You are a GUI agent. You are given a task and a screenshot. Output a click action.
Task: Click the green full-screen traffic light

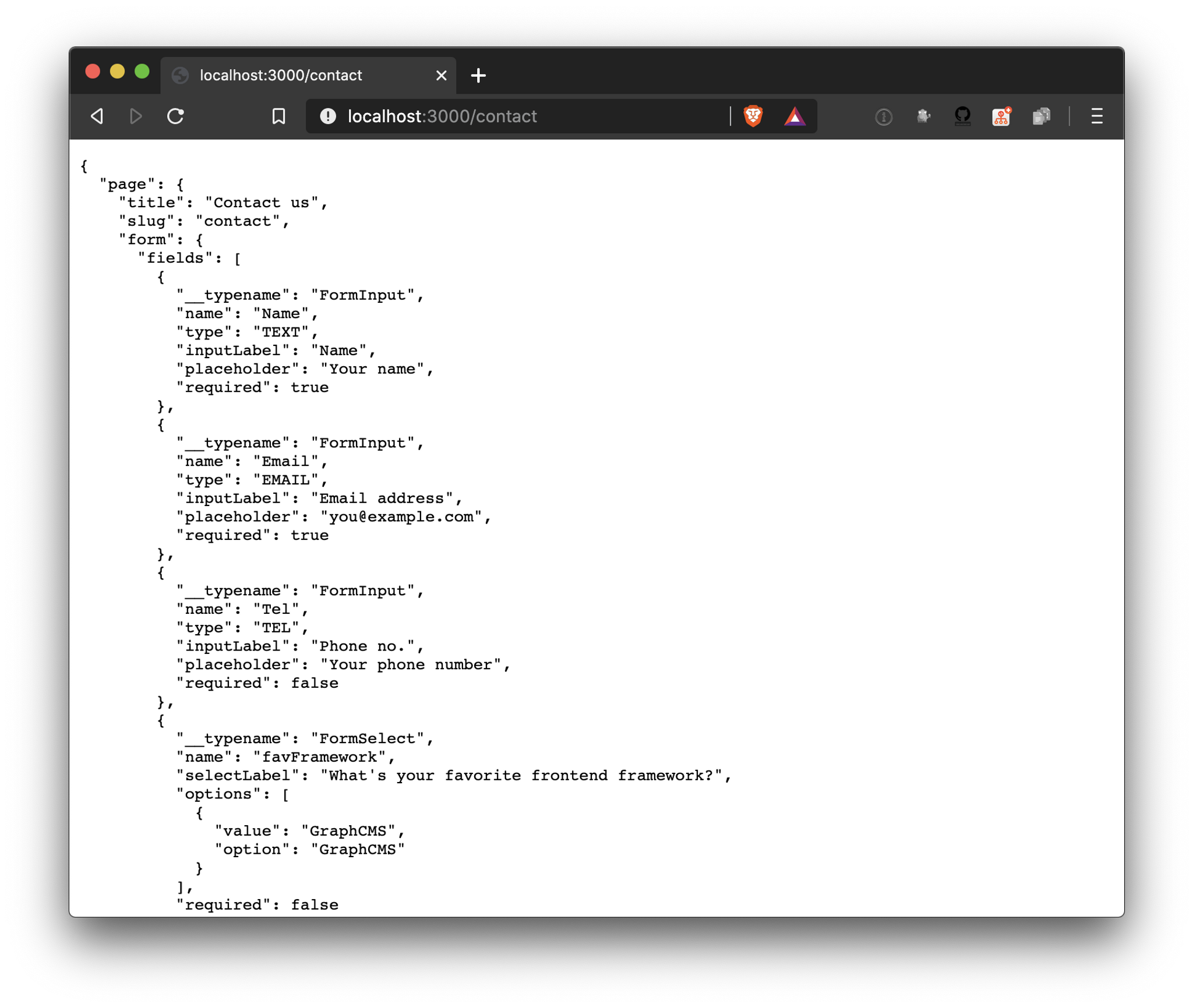pyautogui.click(x=142, y=70)
